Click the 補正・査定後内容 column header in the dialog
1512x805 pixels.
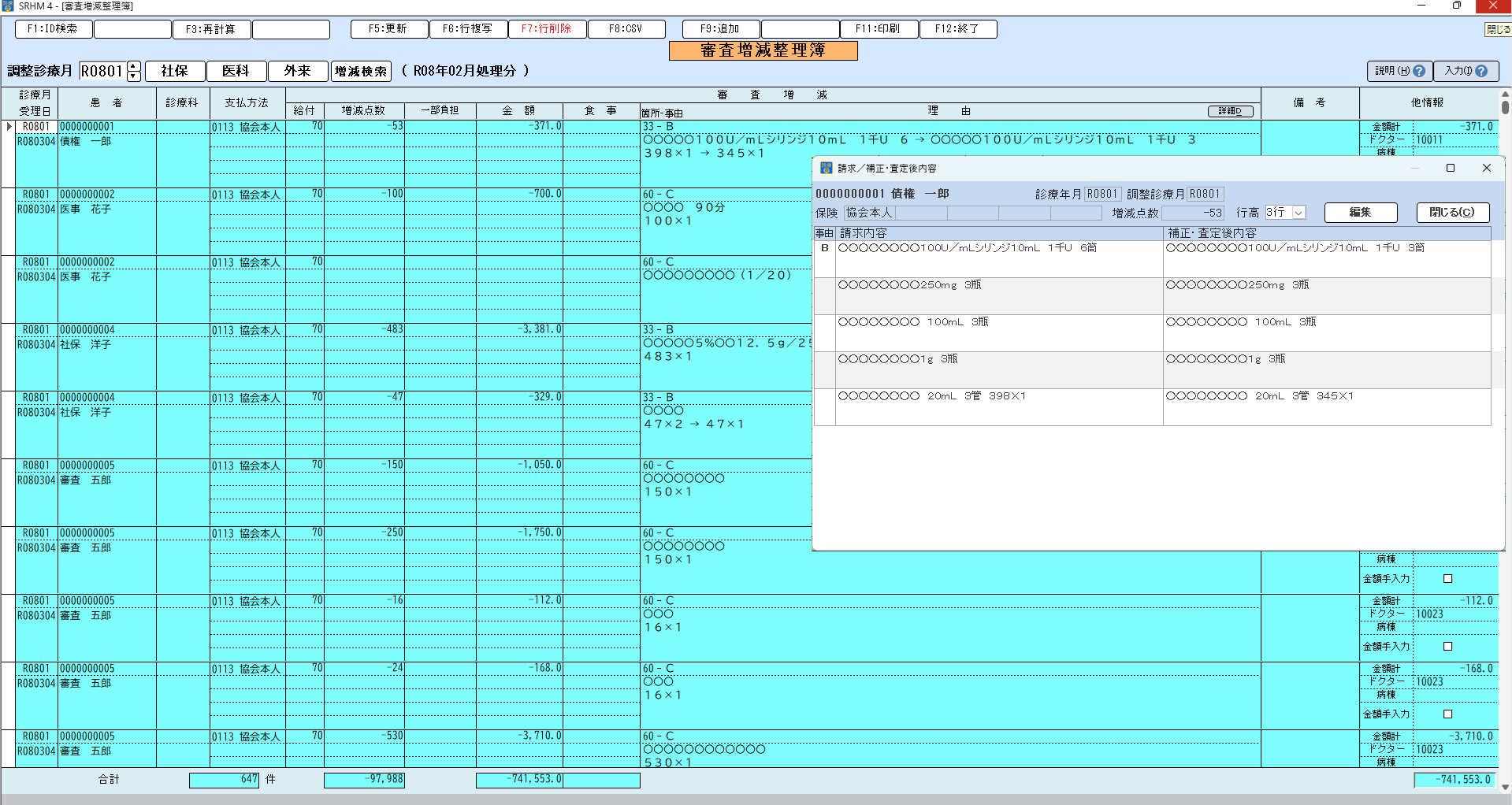(x=1327, y=233)
